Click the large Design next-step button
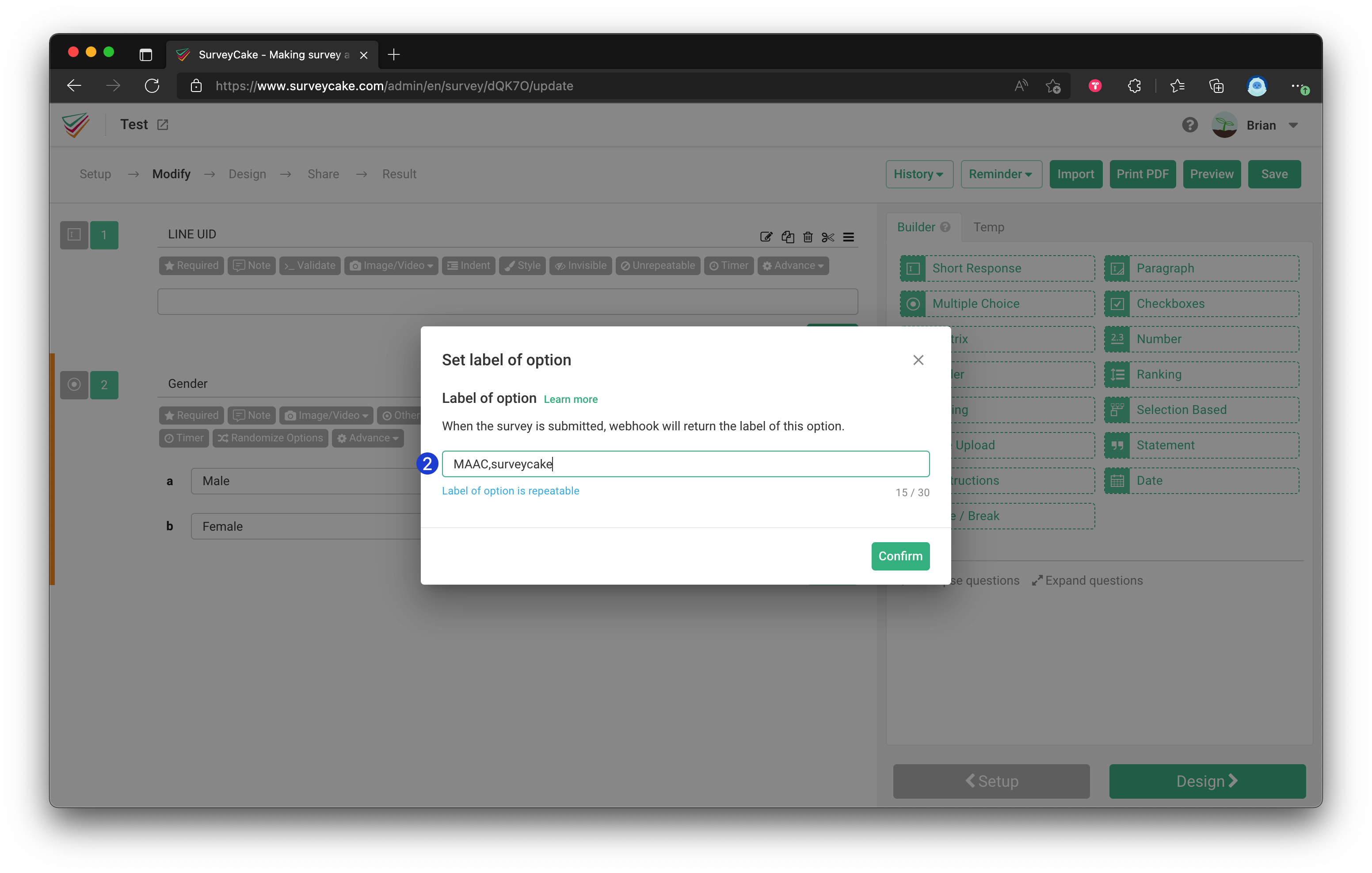This screenshot has width=1372, height=873. click(1207, 781)
